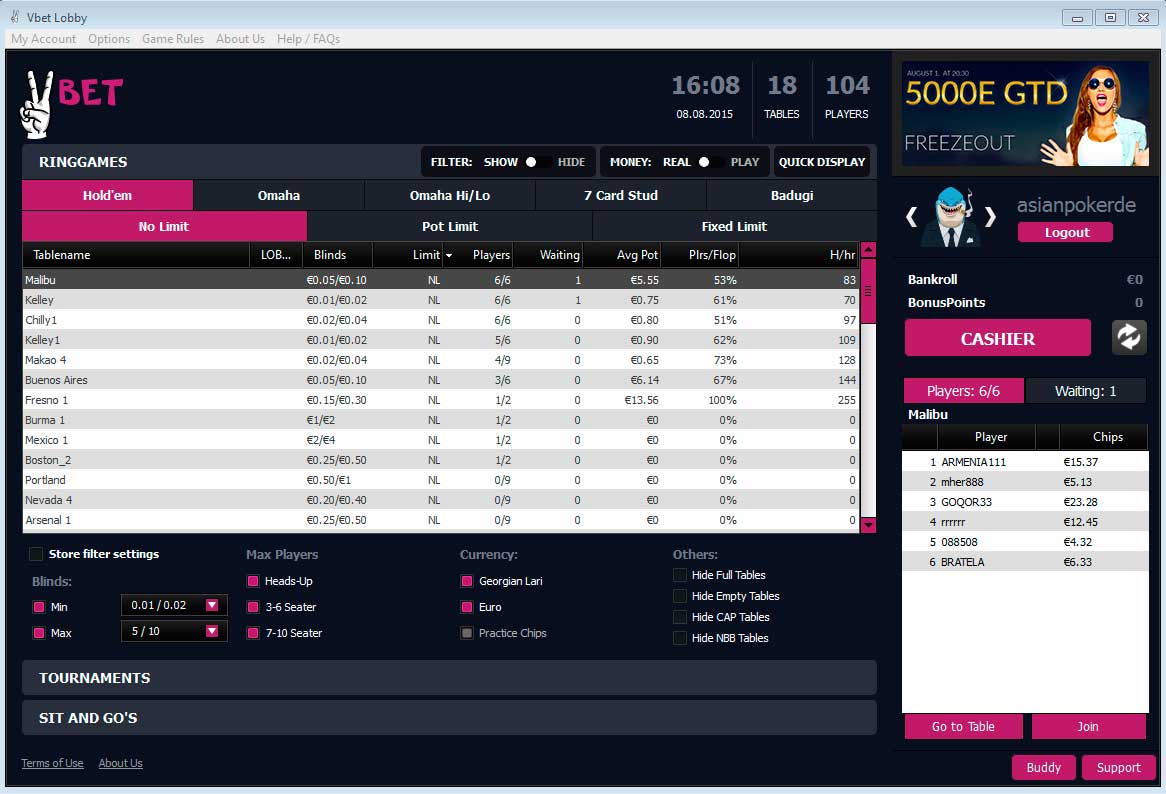The image size is (1166, 794).
Task: Uncheck the Heads-Up checkbox
Action: coord(253,581)
